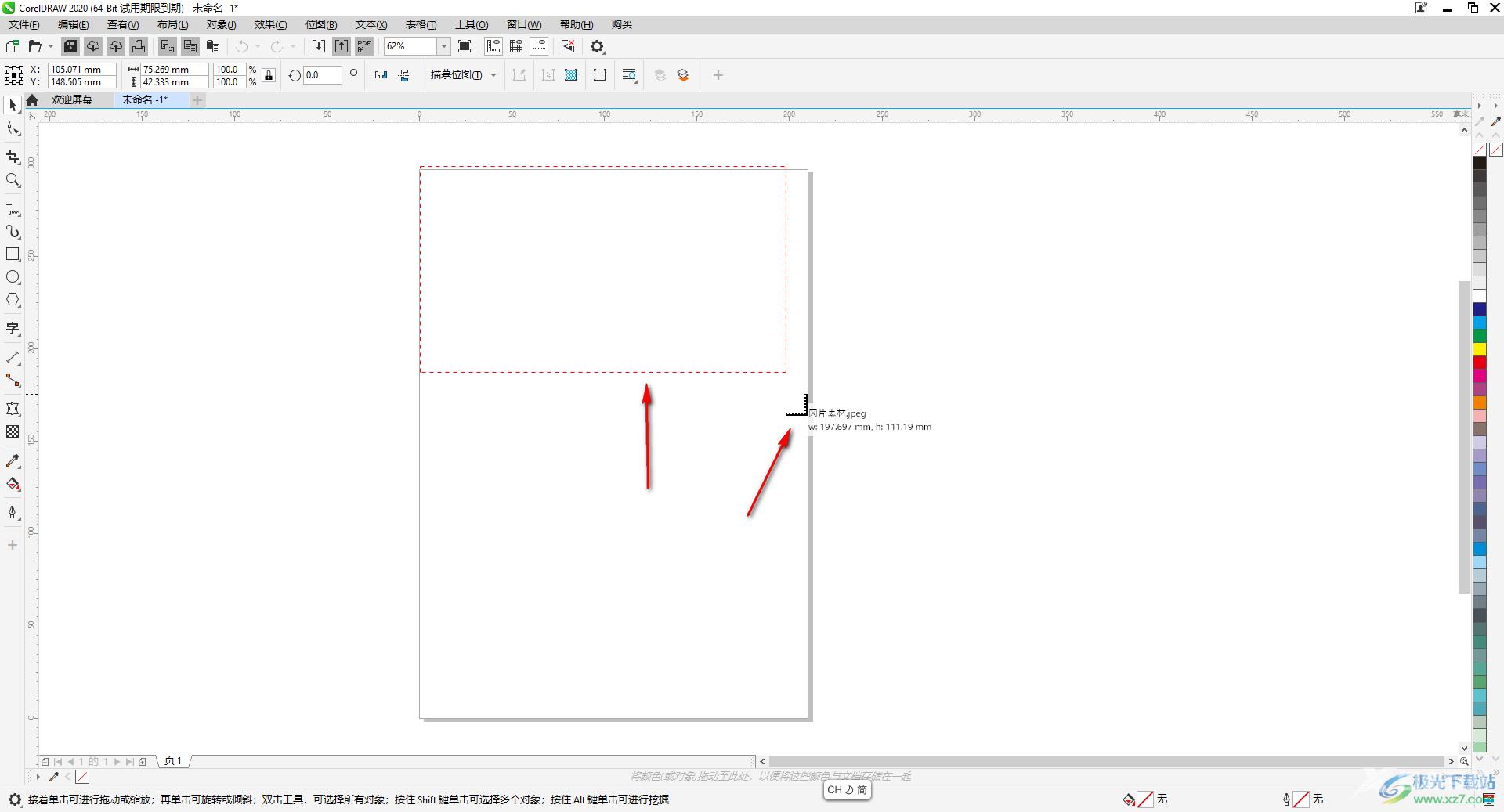Select the Rectangle tool

pos(13,254)
